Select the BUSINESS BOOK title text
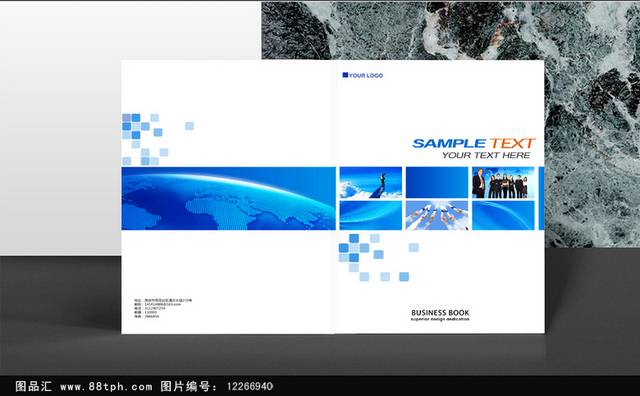The image size is (640, 396). [x=440, y=313]
